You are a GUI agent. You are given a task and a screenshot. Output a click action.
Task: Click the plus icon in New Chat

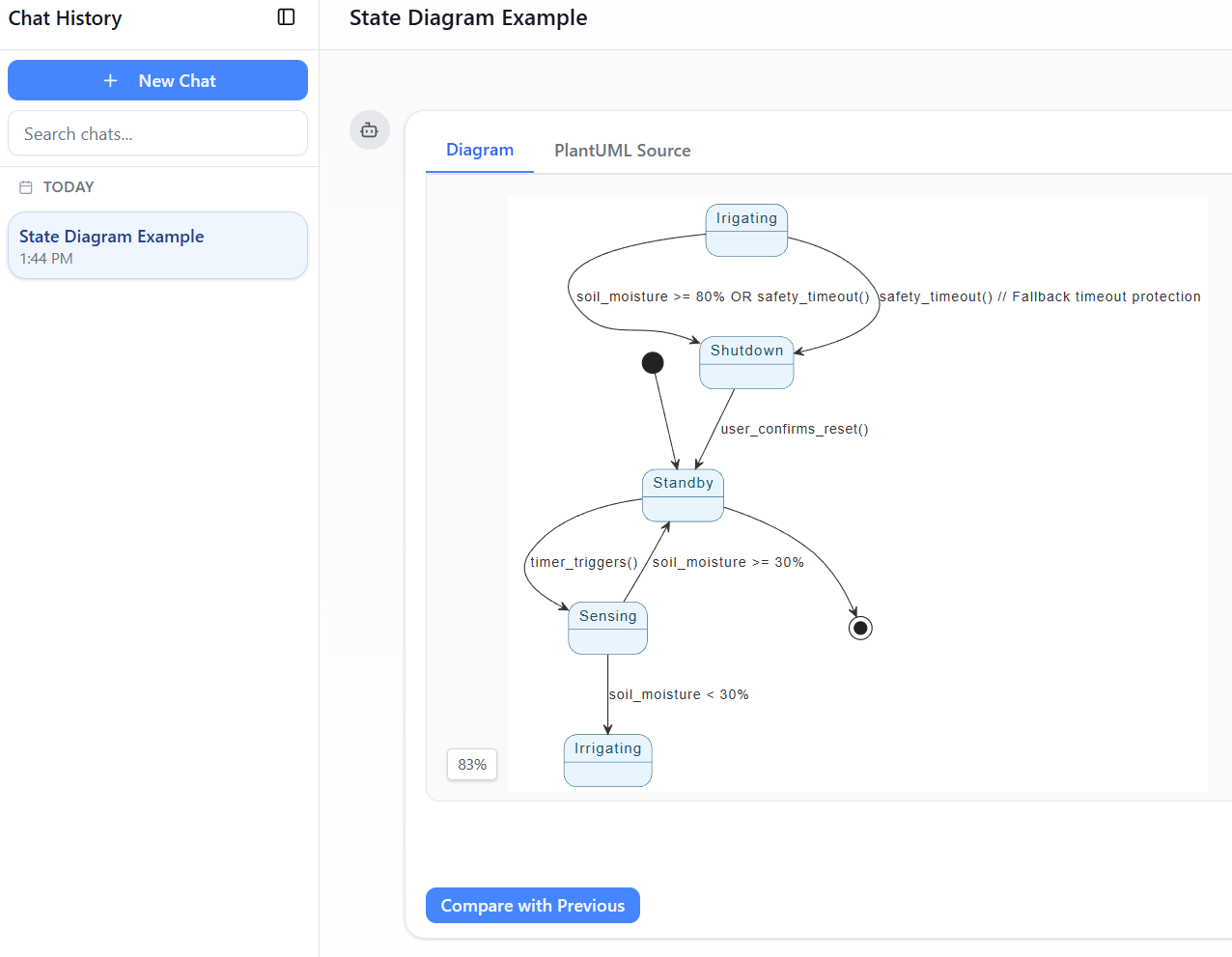pos(110,81)
